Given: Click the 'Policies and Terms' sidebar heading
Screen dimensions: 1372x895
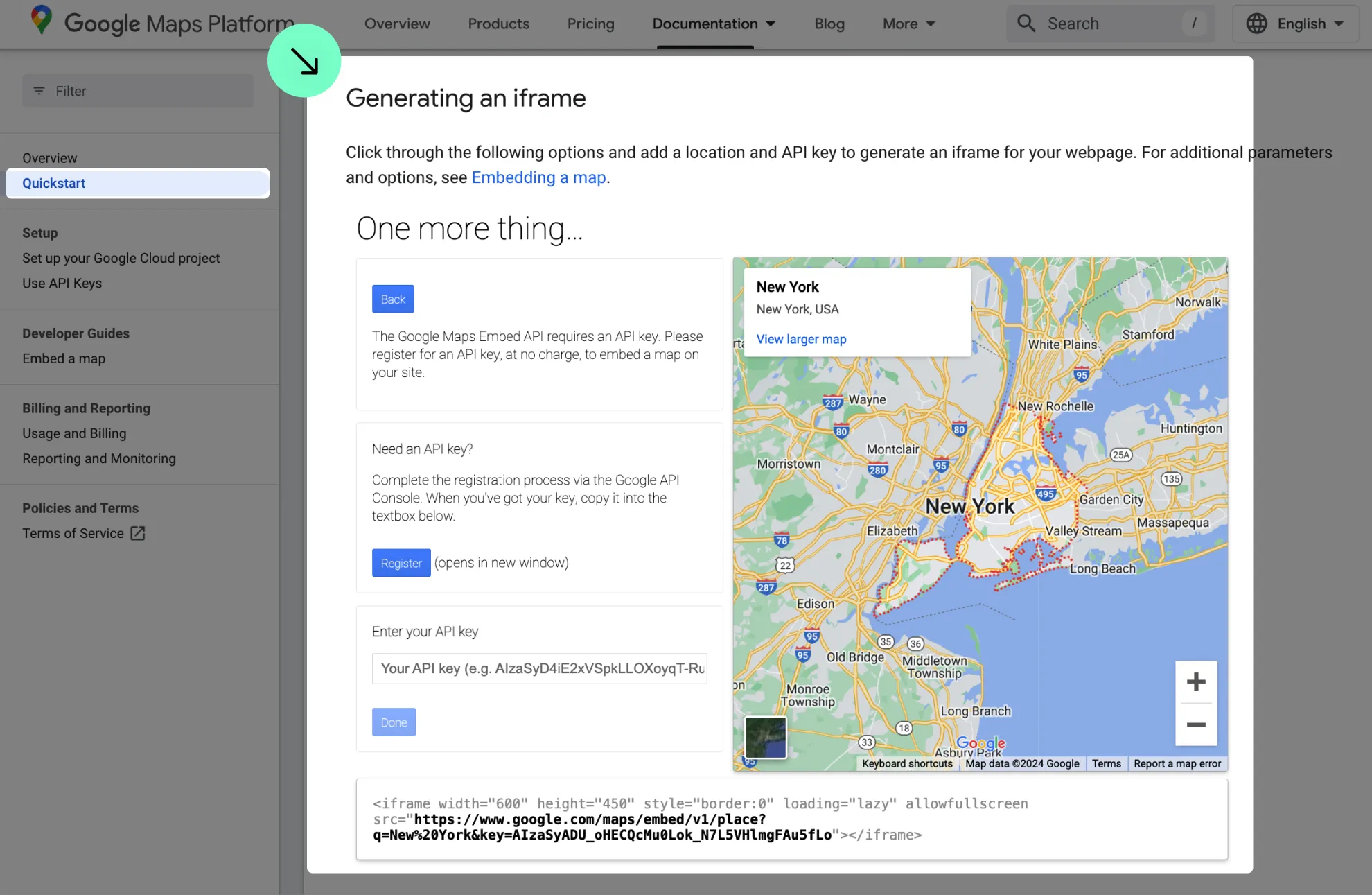Looking at the screenshot, I should pyautogui.click(x=80, y=508).
